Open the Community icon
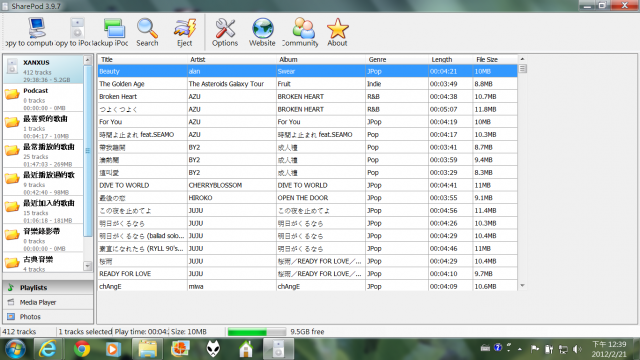 [x=300, y=32]
